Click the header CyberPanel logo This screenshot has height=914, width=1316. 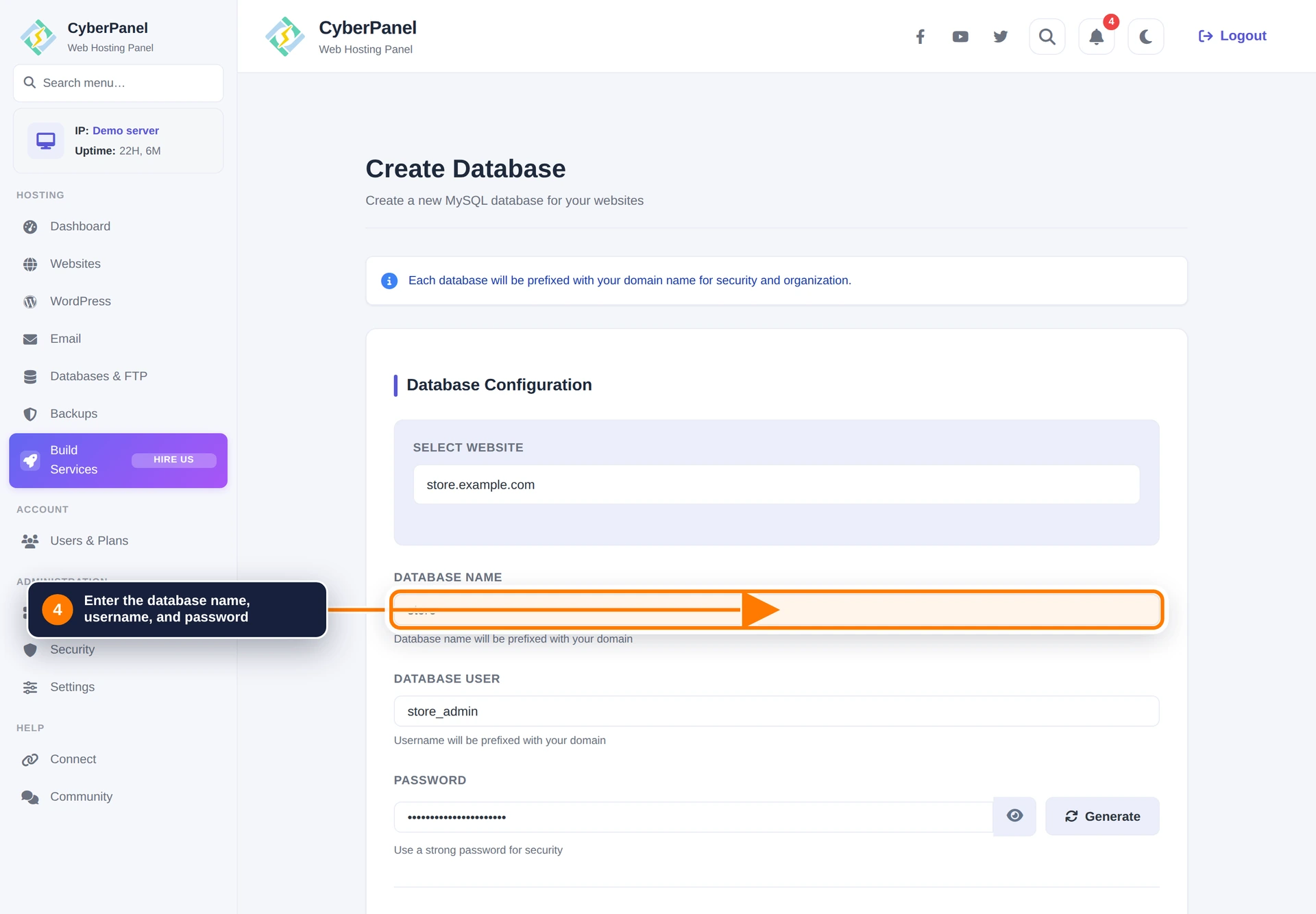click(x=285, y=36)
